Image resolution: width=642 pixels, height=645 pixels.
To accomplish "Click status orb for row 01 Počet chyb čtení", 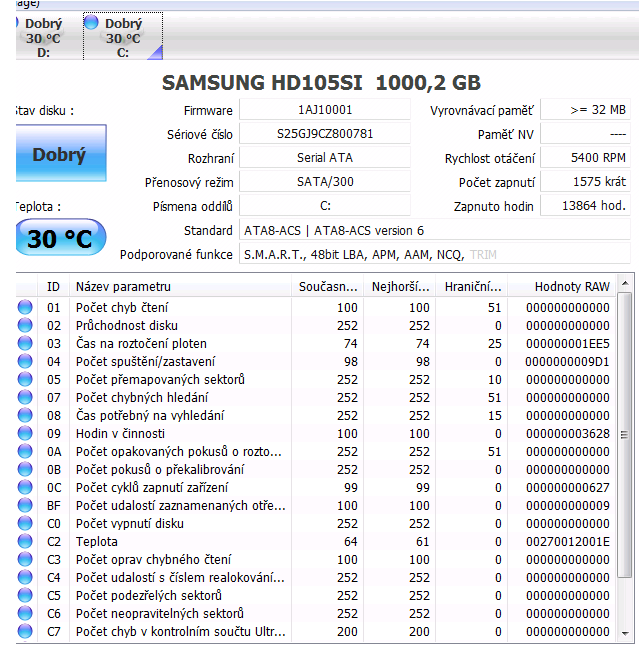I will 25,307.
